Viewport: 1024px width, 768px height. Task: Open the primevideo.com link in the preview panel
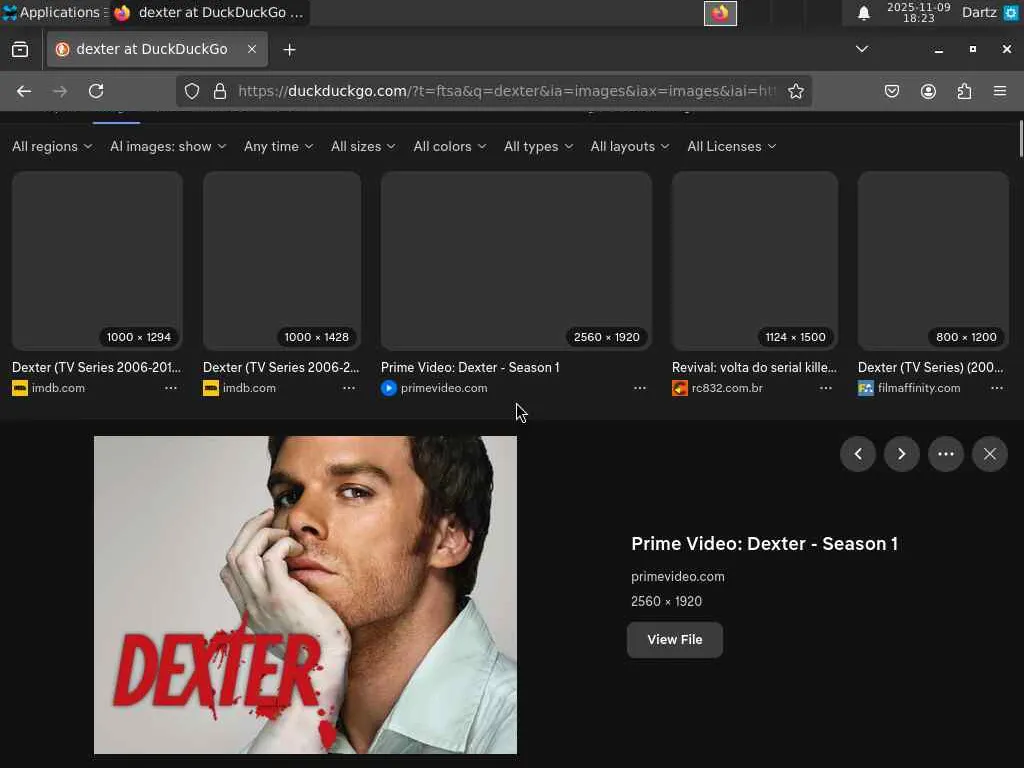point(677,577)
